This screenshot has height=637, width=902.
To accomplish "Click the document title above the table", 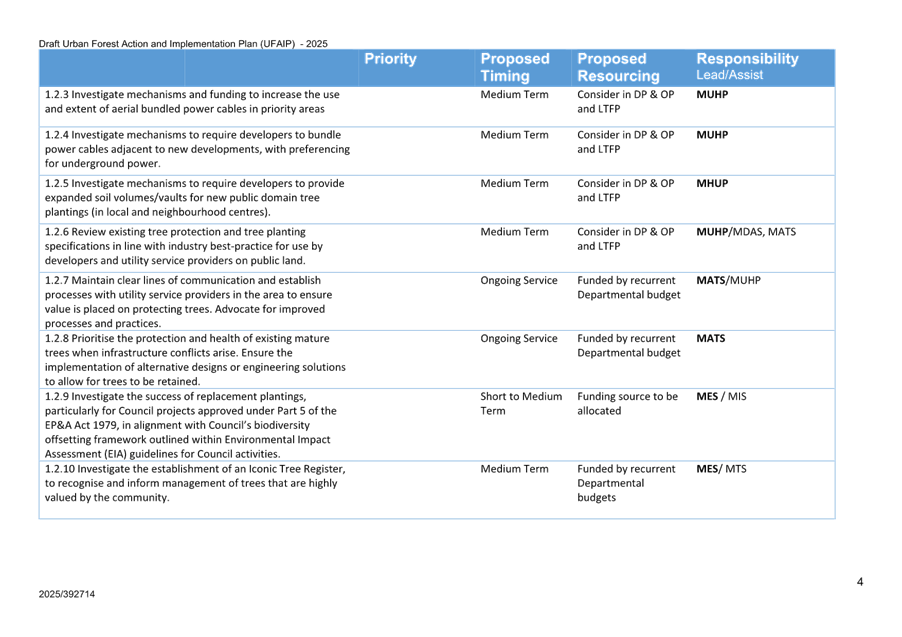I will tap(182, 44).
